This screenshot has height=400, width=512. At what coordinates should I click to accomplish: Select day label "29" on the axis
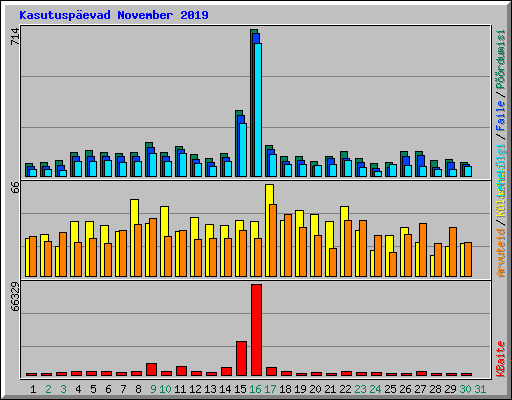450,389
